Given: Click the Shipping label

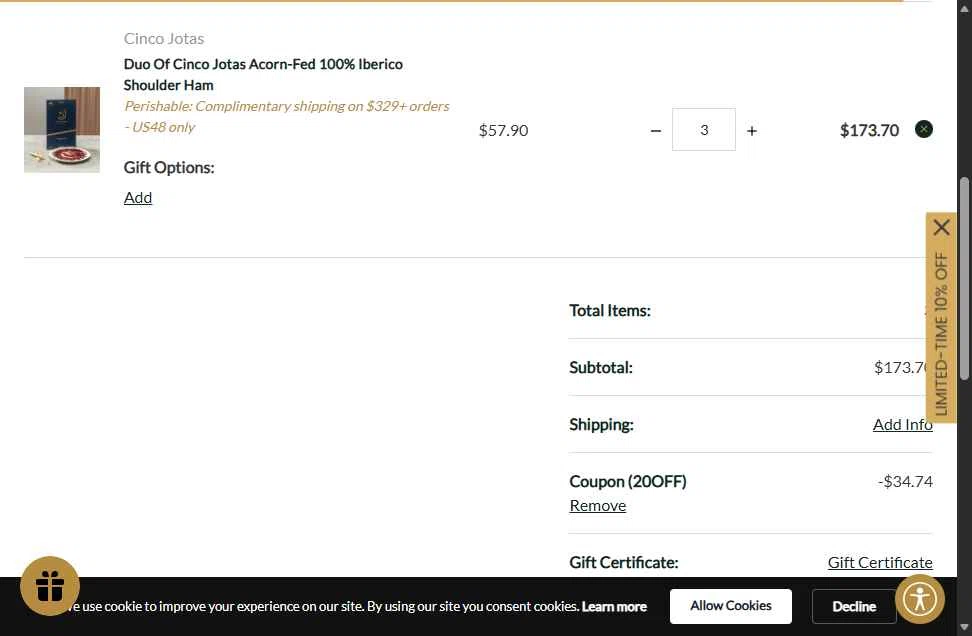Looking at the screenshot, I should pos(601,425).
